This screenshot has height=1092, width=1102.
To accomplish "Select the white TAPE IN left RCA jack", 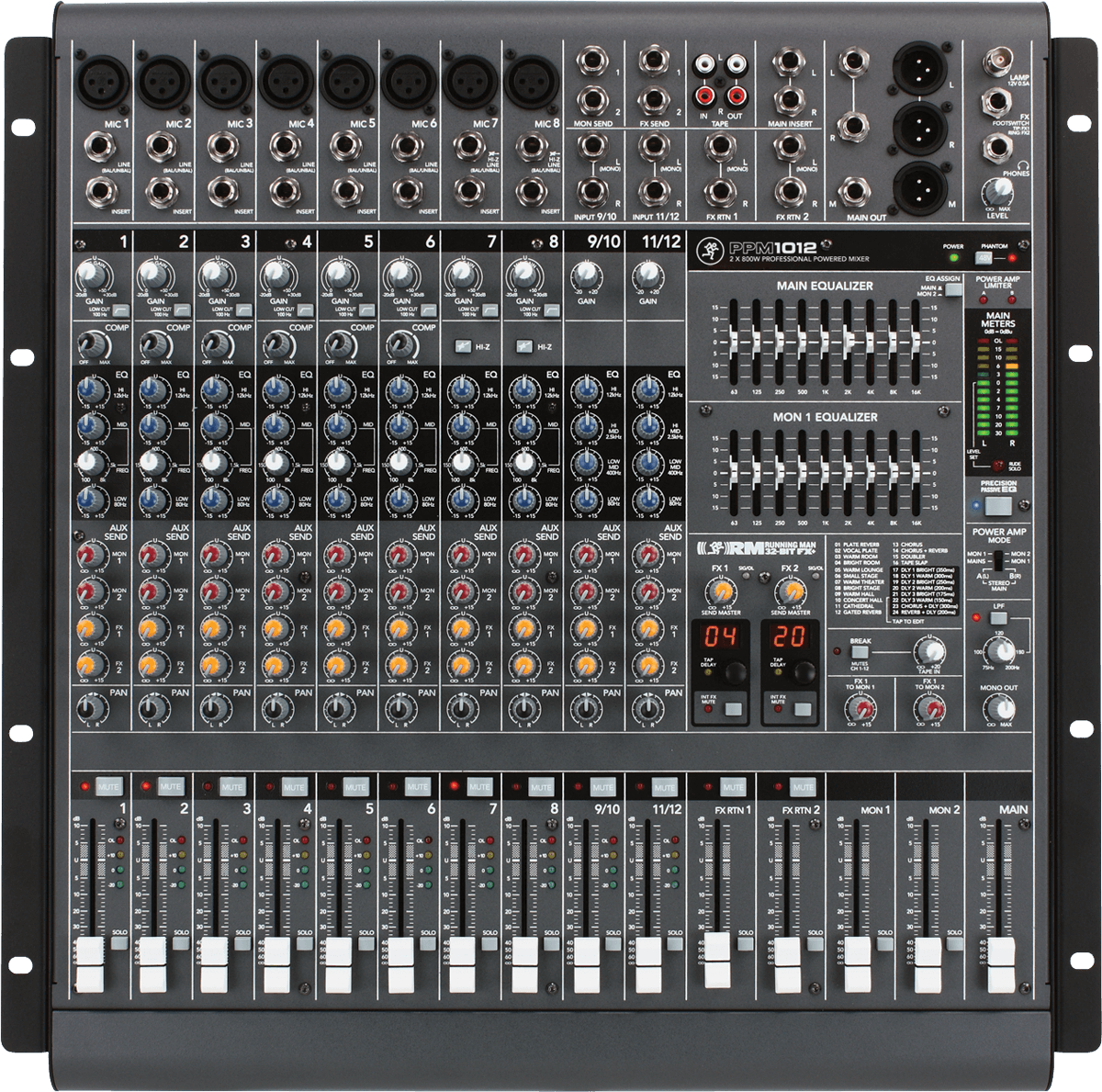I will (x=704, y=67).
